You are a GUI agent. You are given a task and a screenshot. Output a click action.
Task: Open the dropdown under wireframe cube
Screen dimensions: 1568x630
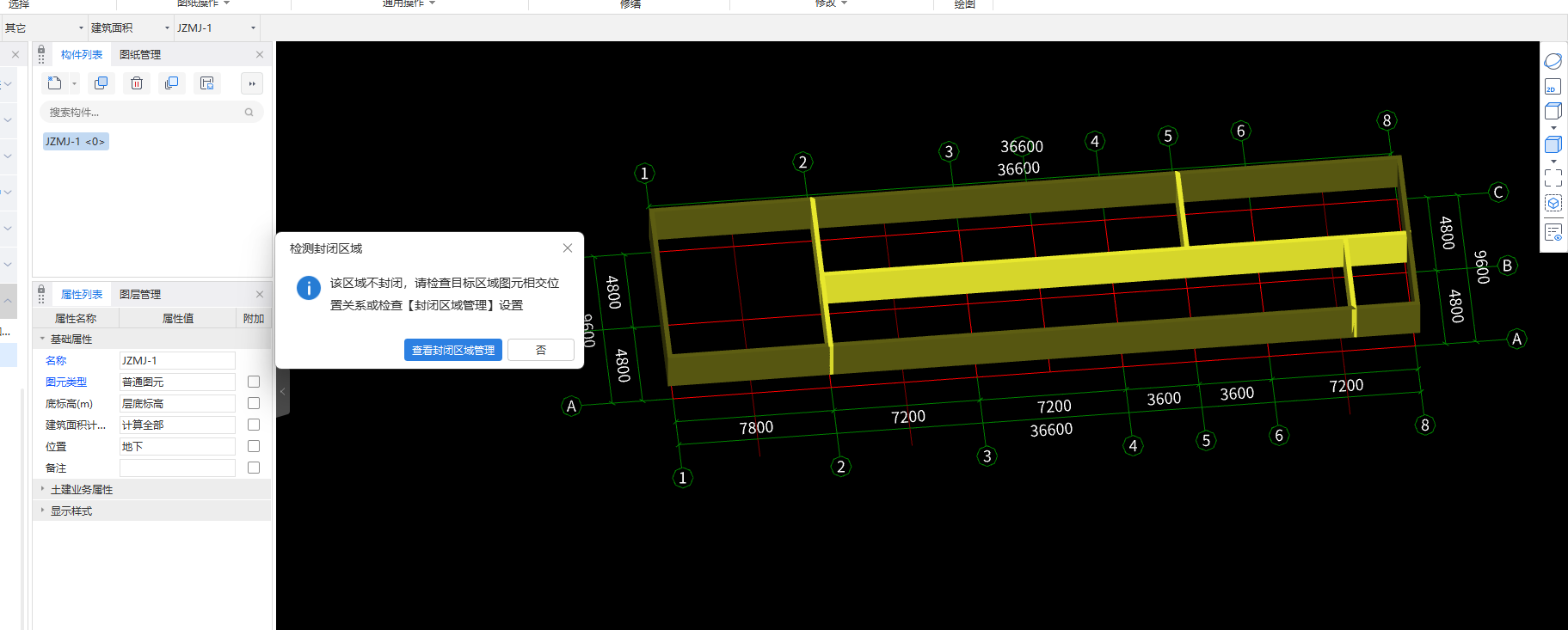click(x=1553, y=128)
